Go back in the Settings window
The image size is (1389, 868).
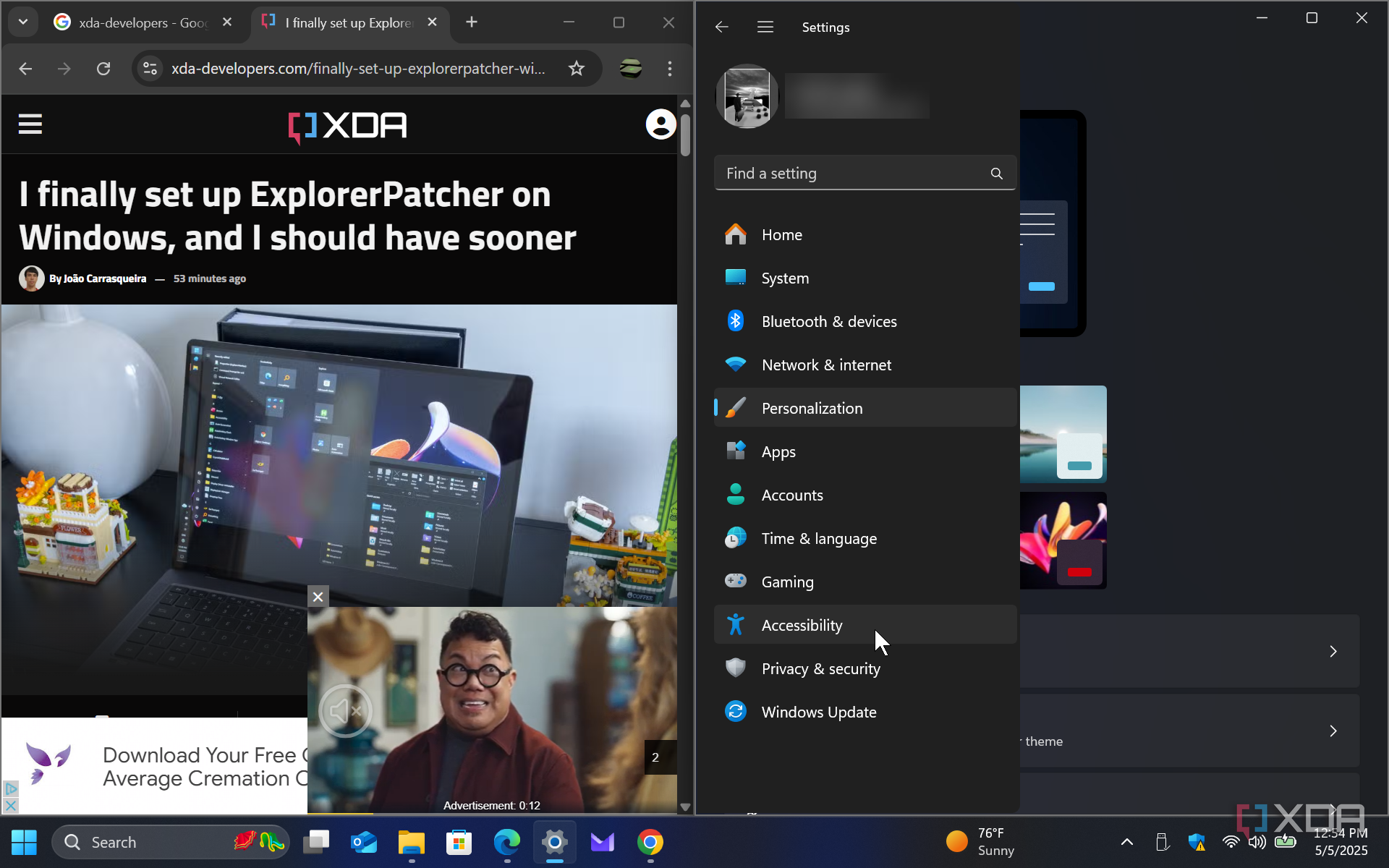[721, 27]
